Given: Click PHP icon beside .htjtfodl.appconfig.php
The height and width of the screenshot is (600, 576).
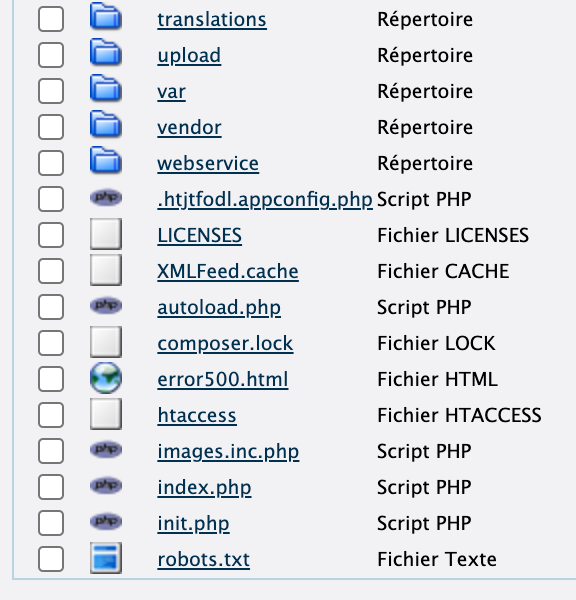Looking at the screenshot, I should 106,198.
